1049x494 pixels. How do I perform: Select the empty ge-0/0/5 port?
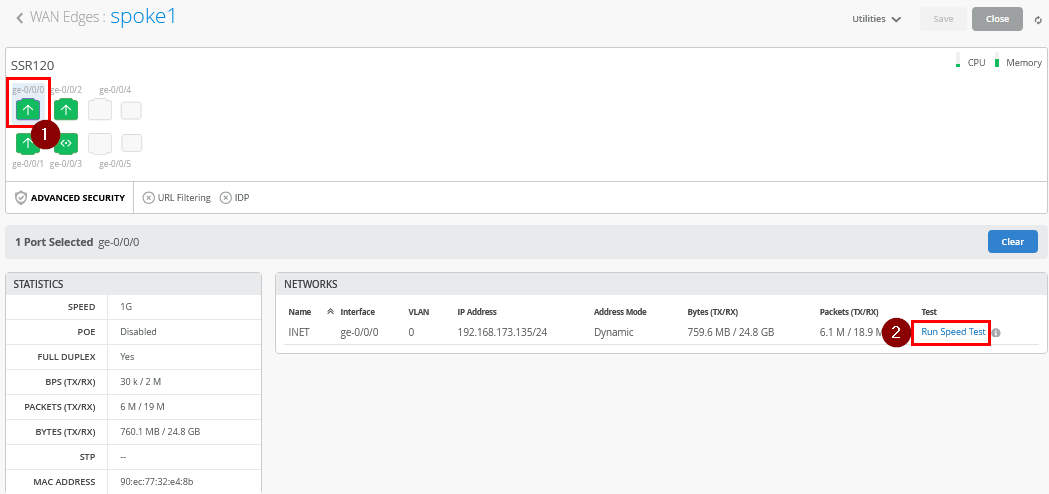click(100, 143)
